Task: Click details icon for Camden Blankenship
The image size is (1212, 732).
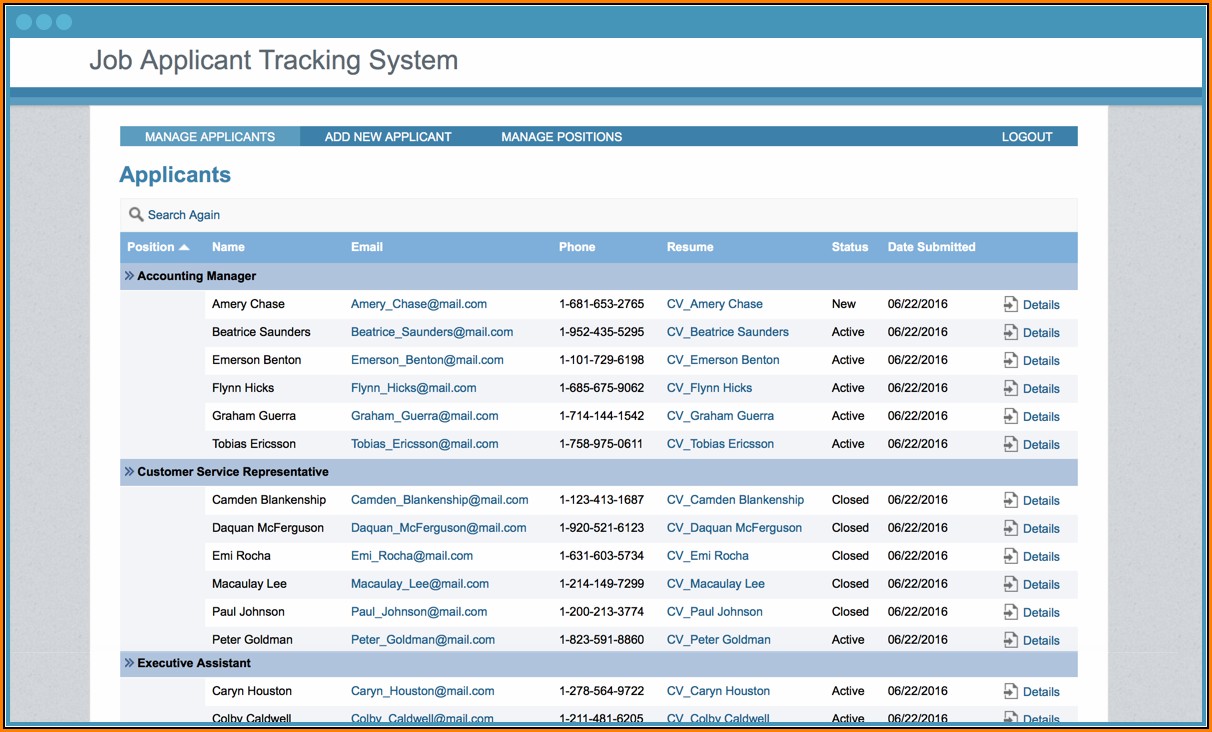Action: click(x=1011, y=501)
